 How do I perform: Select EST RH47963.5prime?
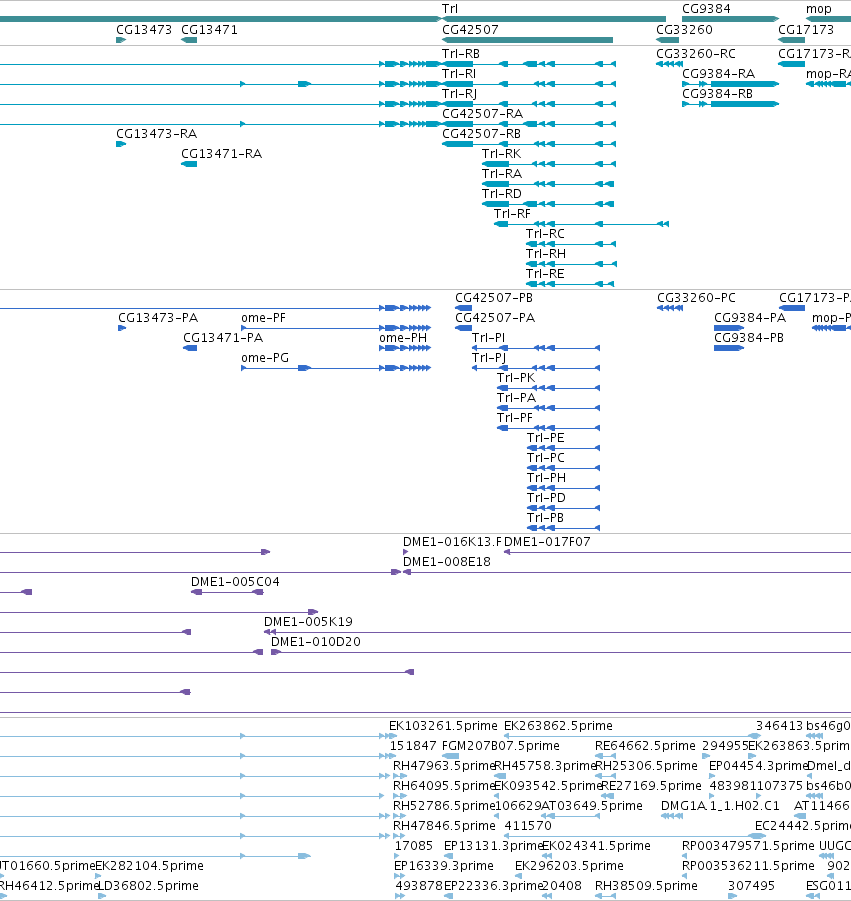444,766
